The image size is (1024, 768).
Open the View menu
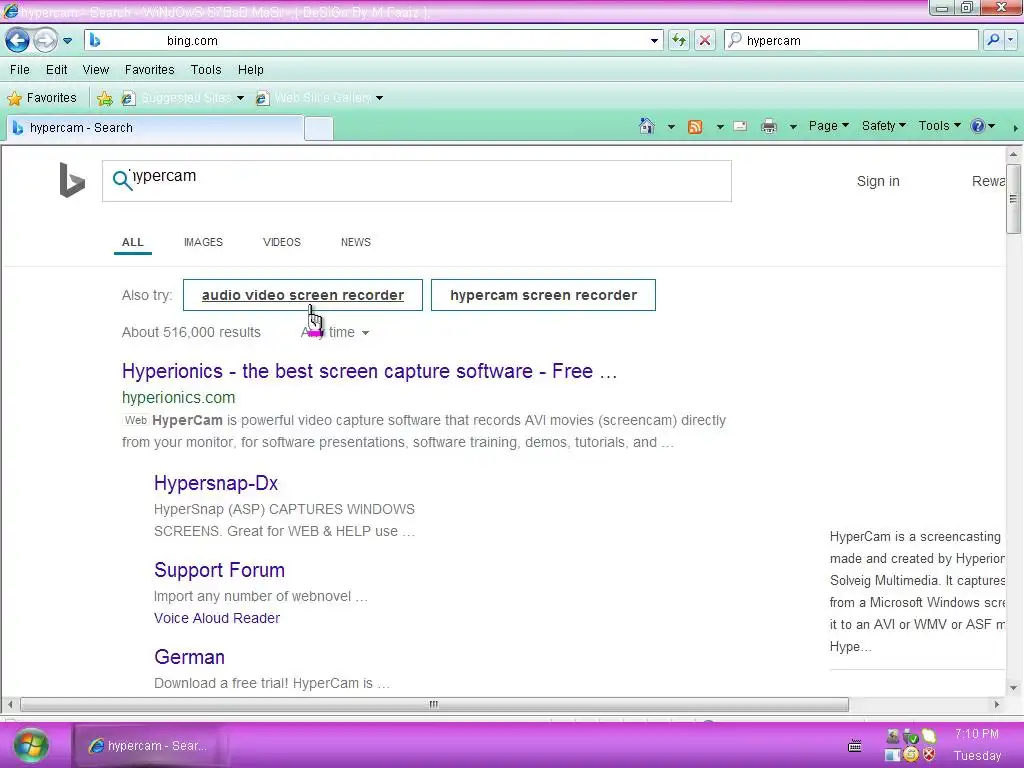95,69
